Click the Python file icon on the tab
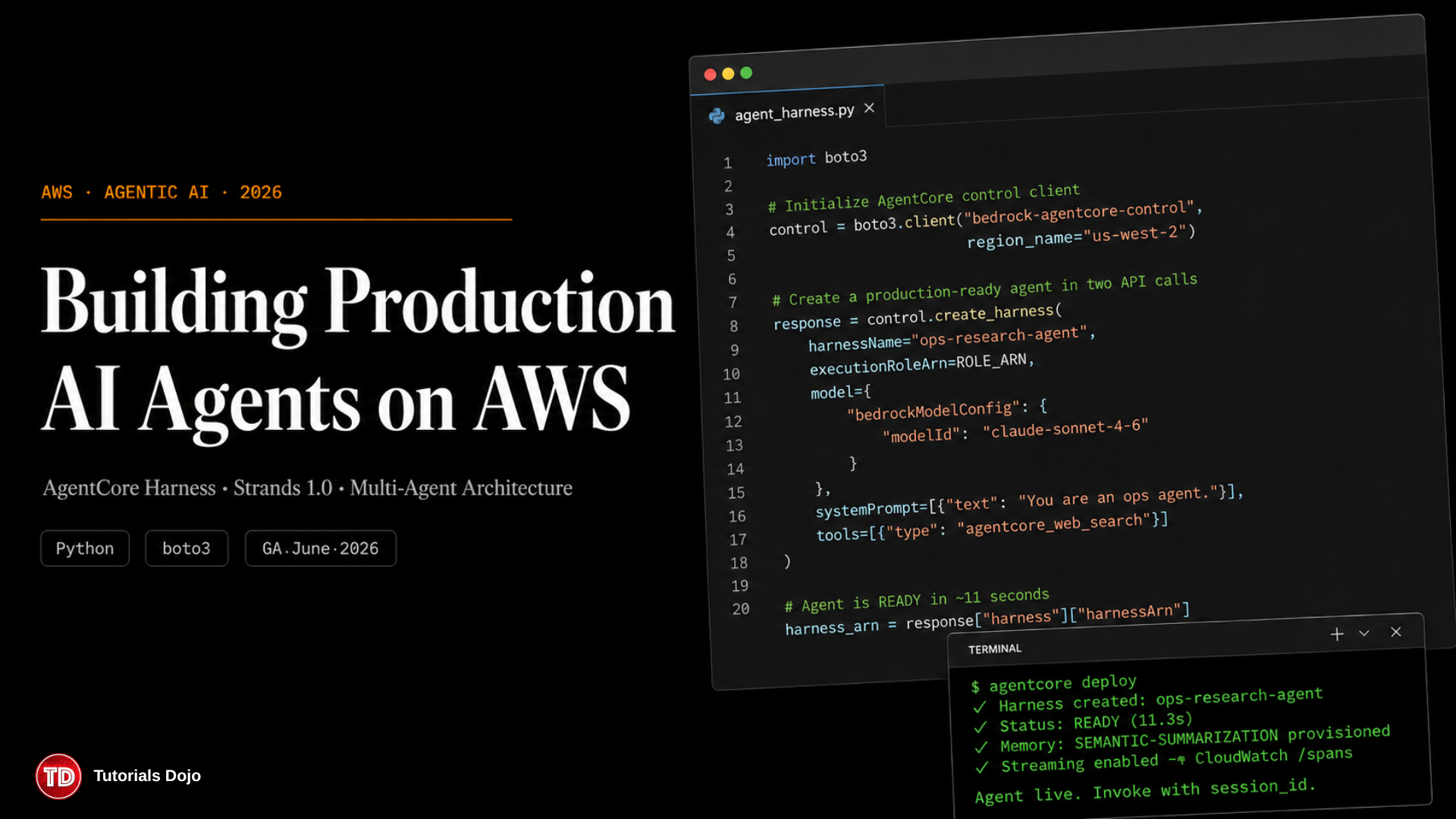The height and width of the screenshot is (819, 1456). tap(717, 116)
